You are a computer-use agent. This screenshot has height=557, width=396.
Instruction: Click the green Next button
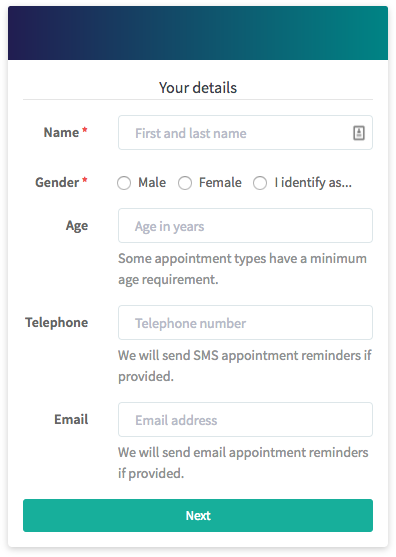coord(198,515)
